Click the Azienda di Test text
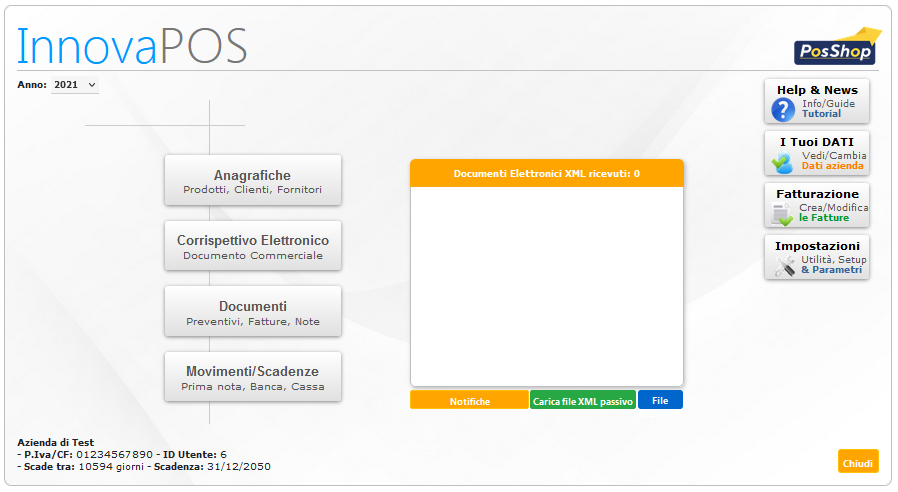The width and height of the screenshot is (898, 492). [56, 442]
